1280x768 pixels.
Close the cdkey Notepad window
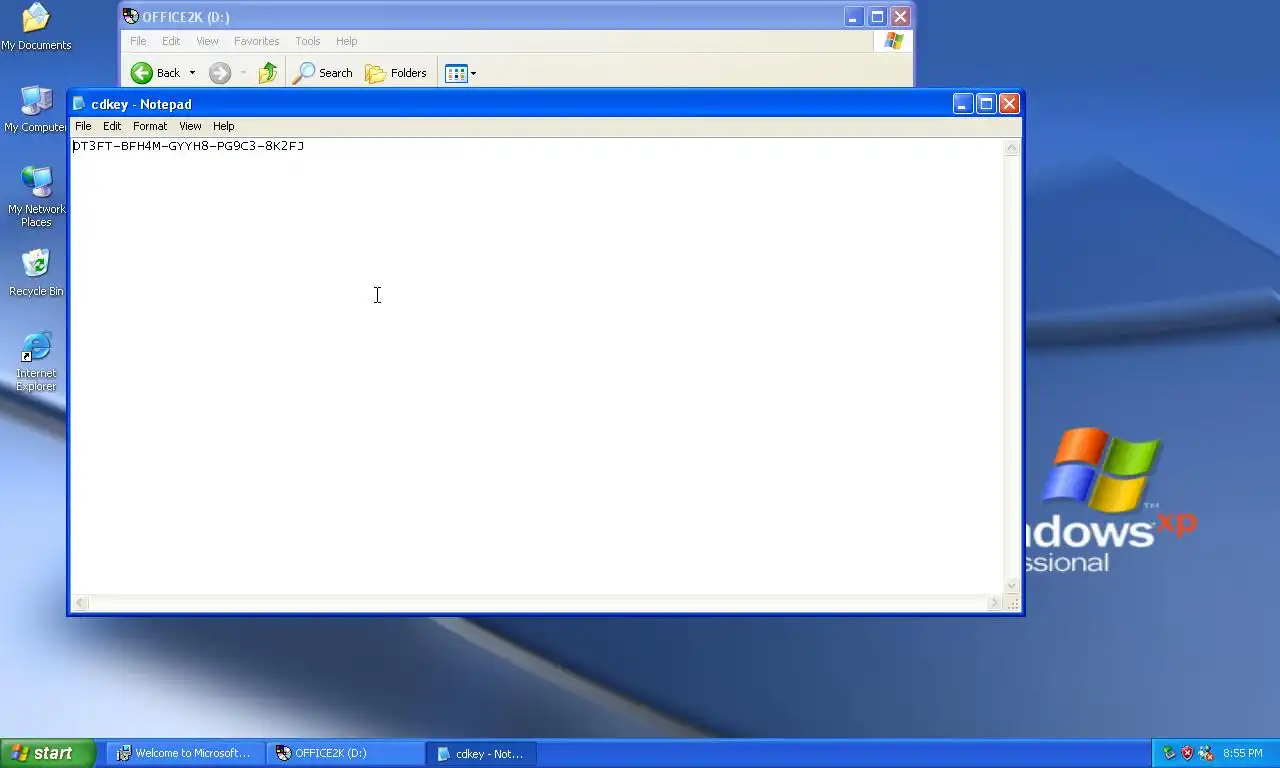click(1009, 104)
